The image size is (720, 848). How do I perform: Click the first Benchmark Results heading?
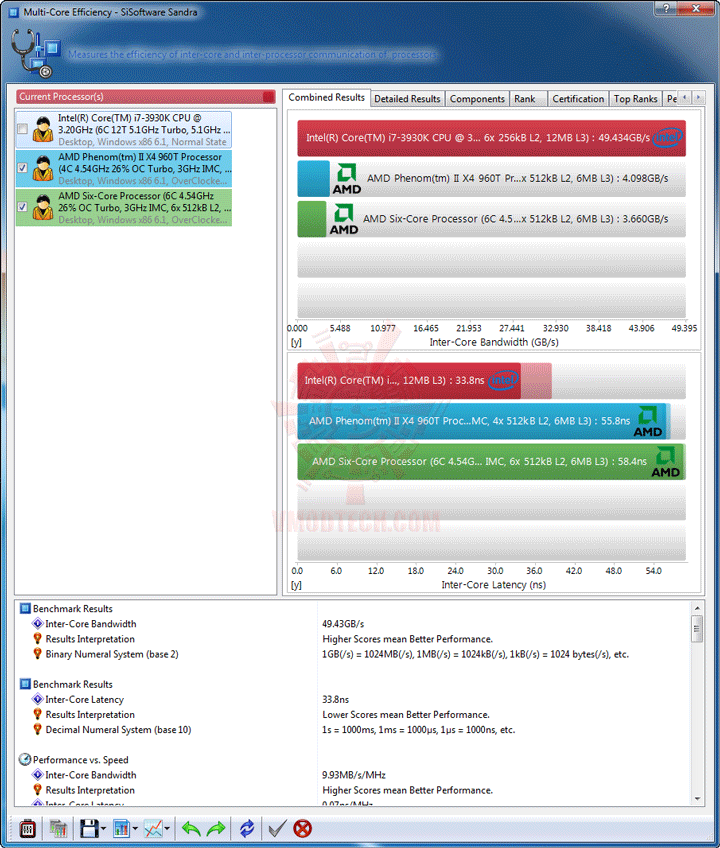(72, 609)
